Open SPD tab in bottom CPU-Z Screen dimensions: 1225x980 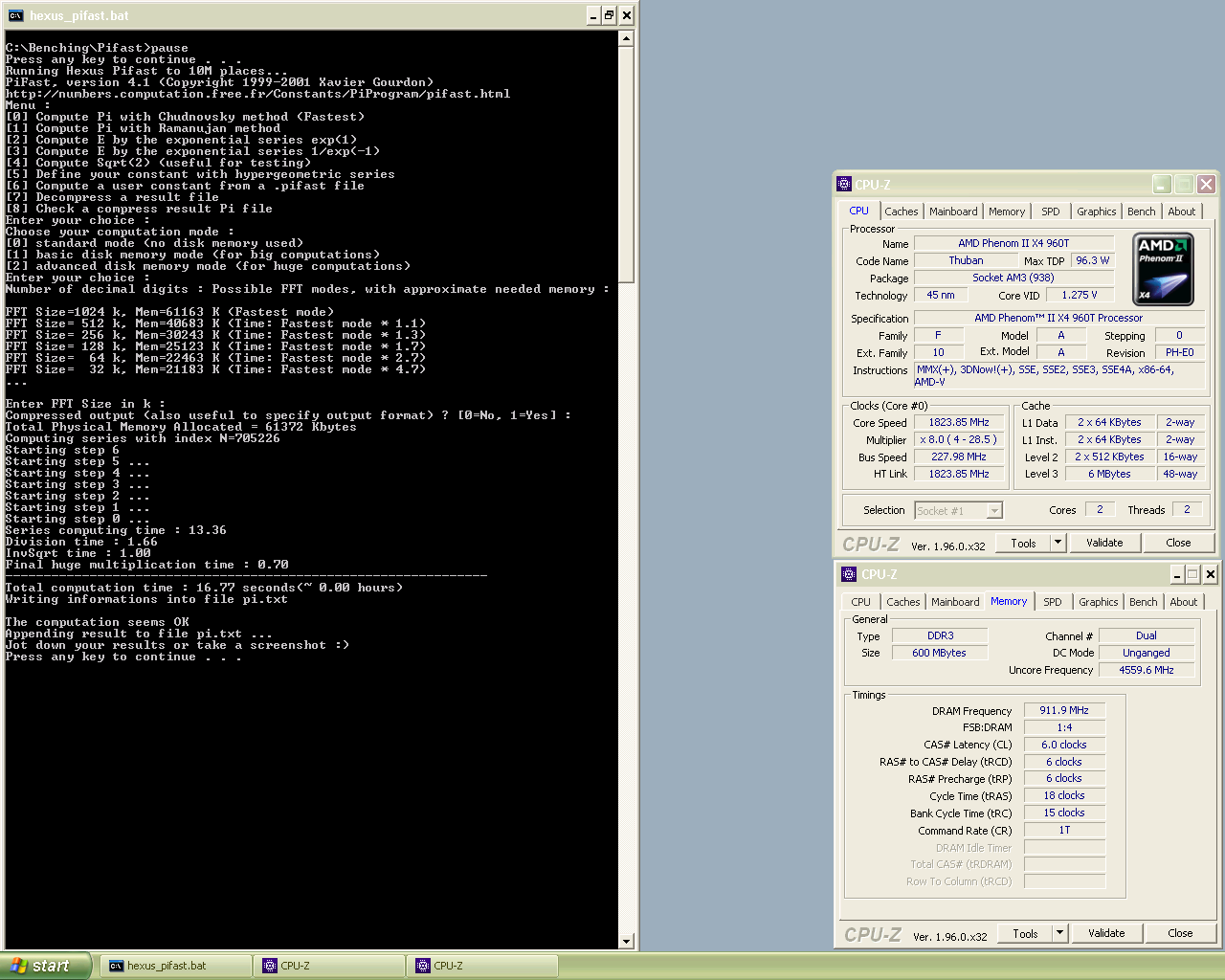click(x=1053, y=602)
